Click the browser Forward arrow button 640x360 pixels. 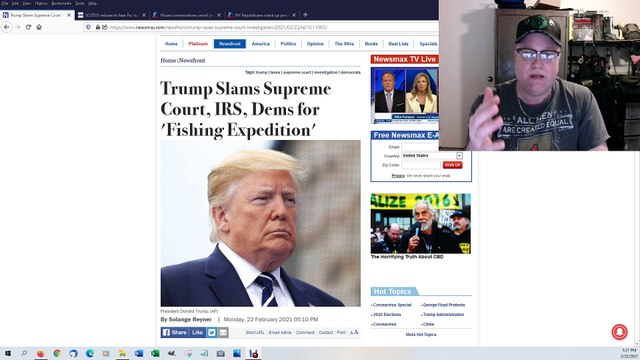coord(18,27)
